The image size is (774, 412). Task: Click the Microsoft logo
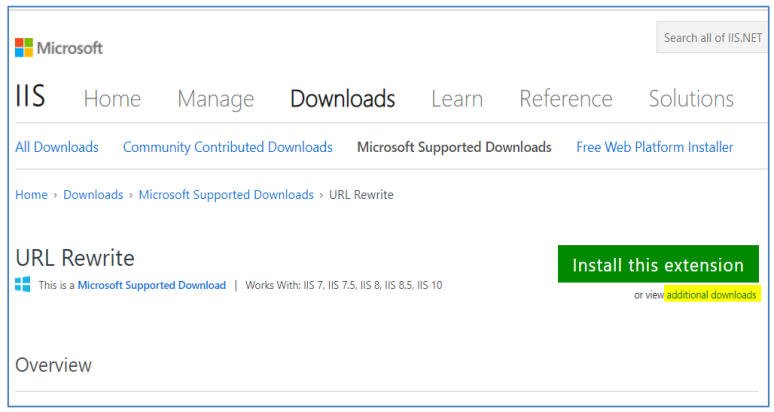[59, 48]
